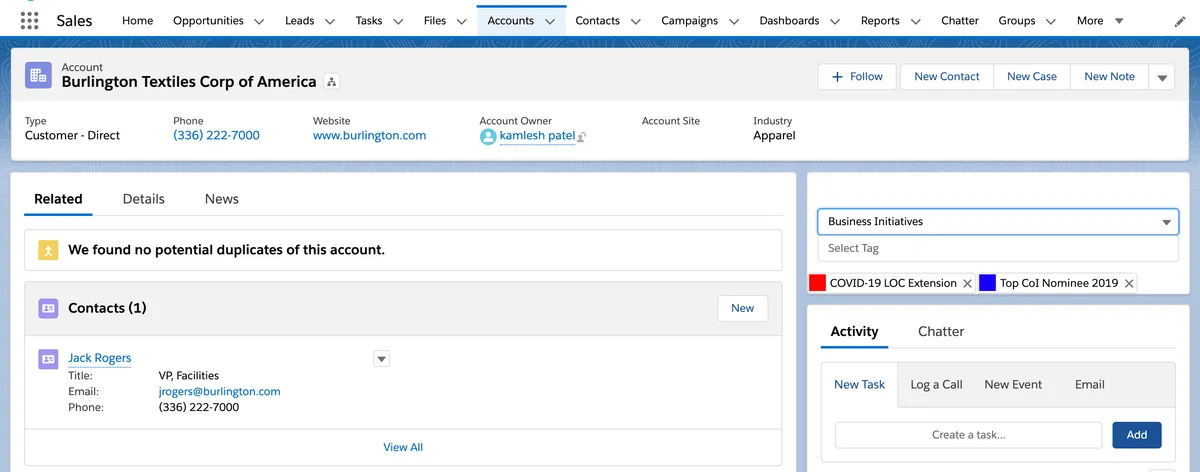Open the More navigation dropdown
This screenshot has height=472, width=1200.
pyautogui.click(x=1102, y=21)
